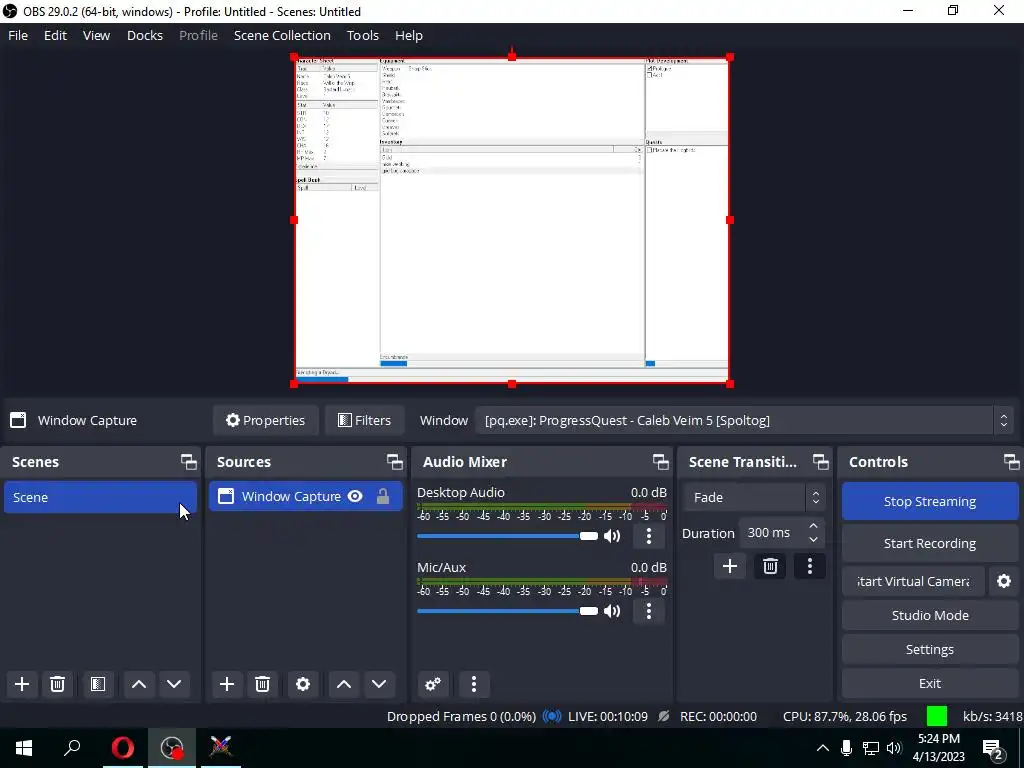Open ProgressQuest swords icon in taskbar
The width and height of the screenshot is (1024, 768).
(x=221, y=748)
